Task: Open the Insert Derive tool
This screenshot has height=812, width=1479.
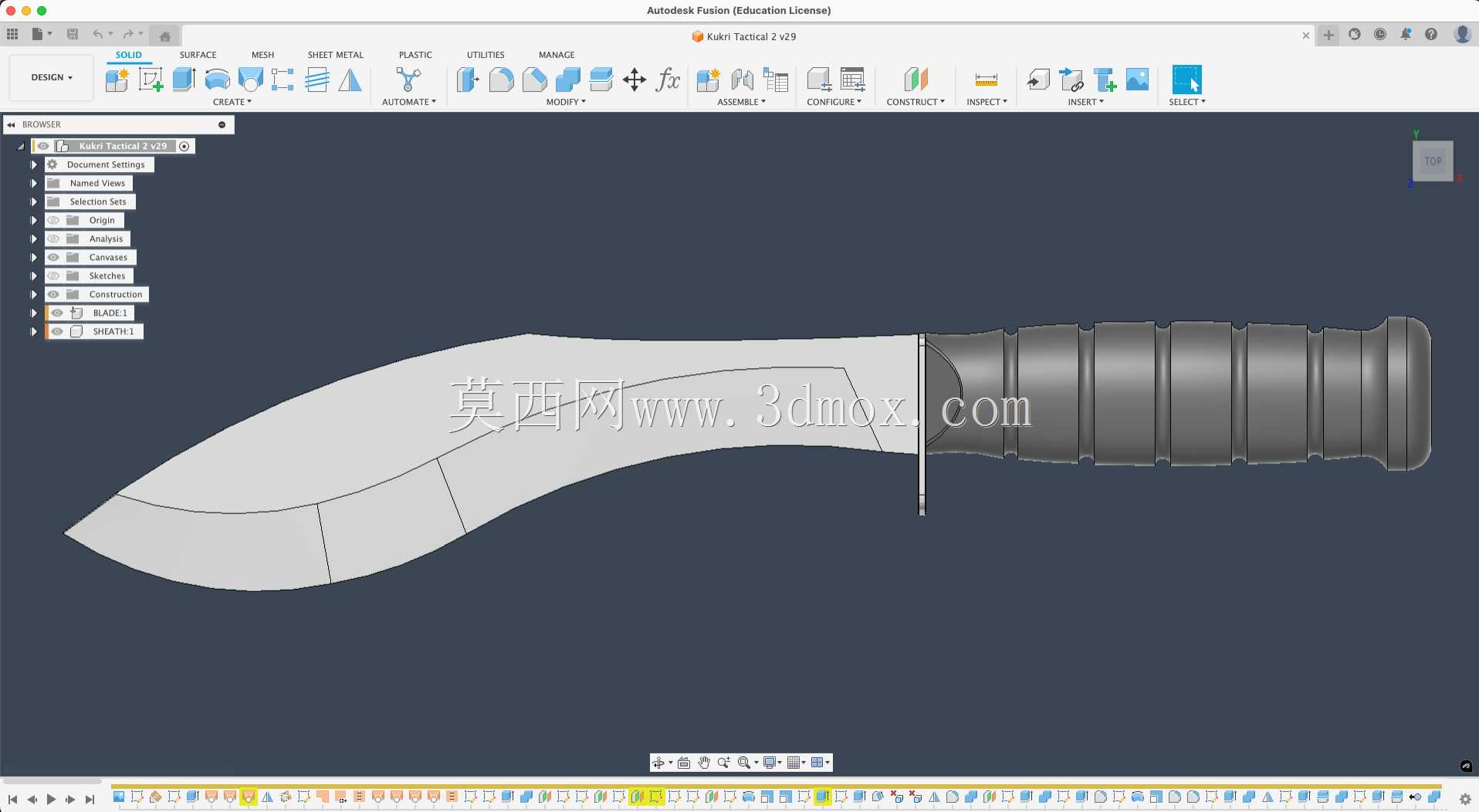Action: [1038, 80]
